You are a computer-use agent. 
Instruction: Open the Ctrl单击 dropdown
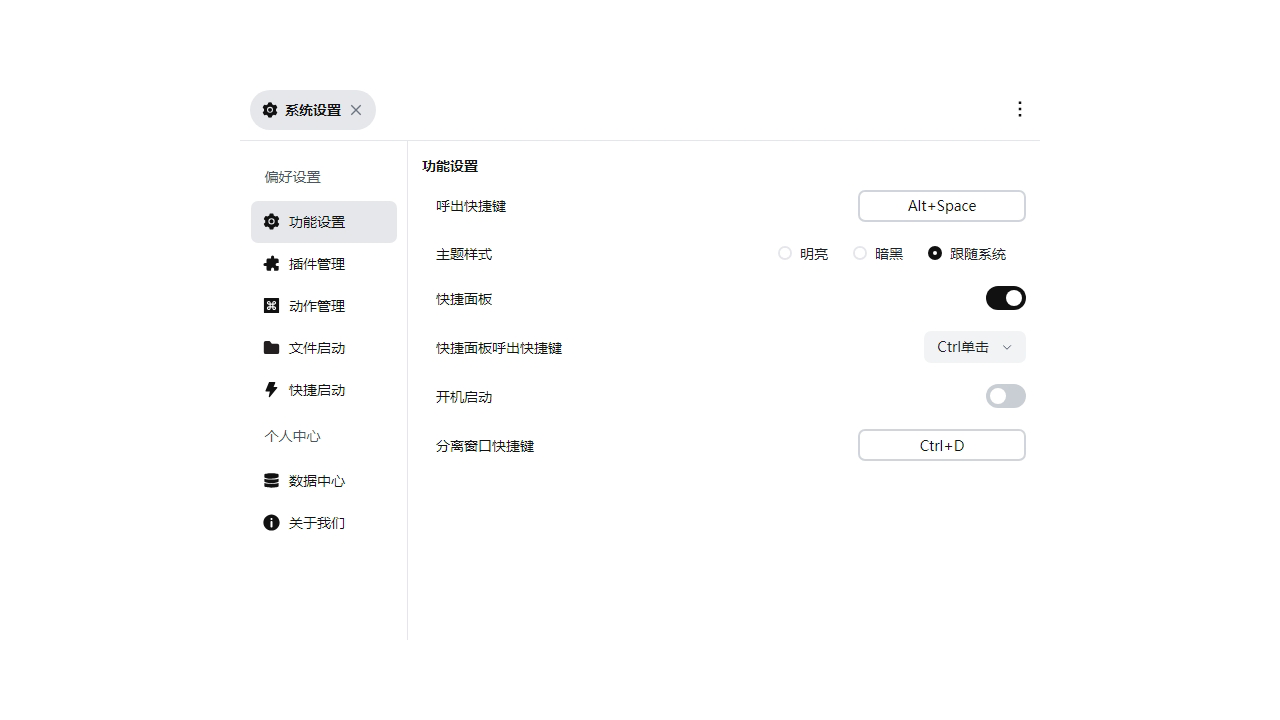pyautogui.click(x=972, y=347)
